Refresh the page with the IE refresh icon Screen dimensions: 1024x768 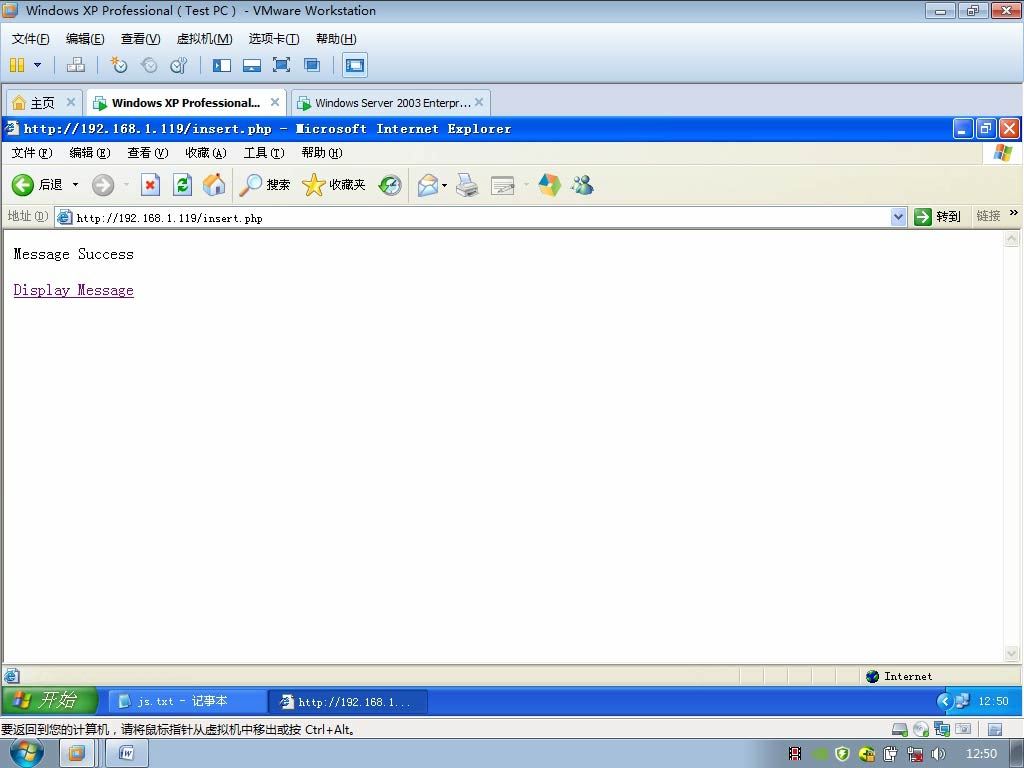pos(182,185)
